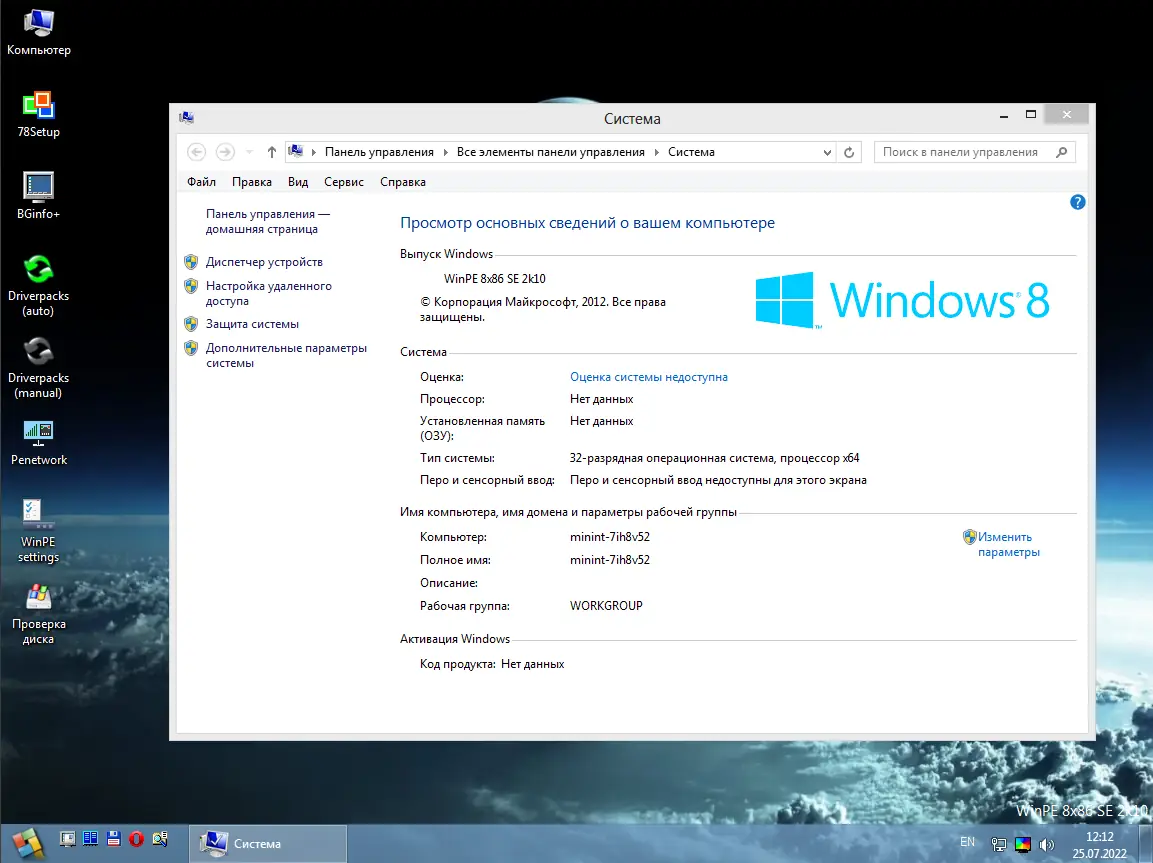Screen dimensions: 1153x863
Task: Click Изменить параметры link
Action: pos(1008,545)
